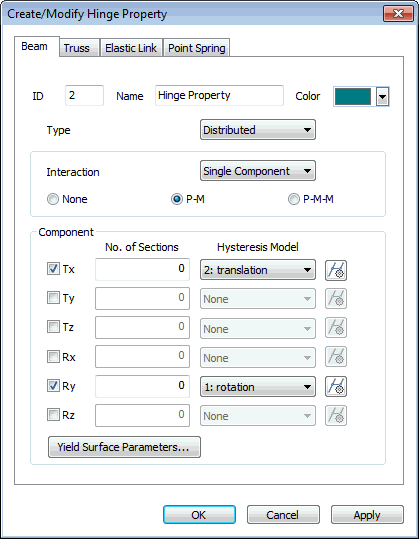
Task: Switch to the Truss tab
Action: pyautogui.click(x=77, y=48)
